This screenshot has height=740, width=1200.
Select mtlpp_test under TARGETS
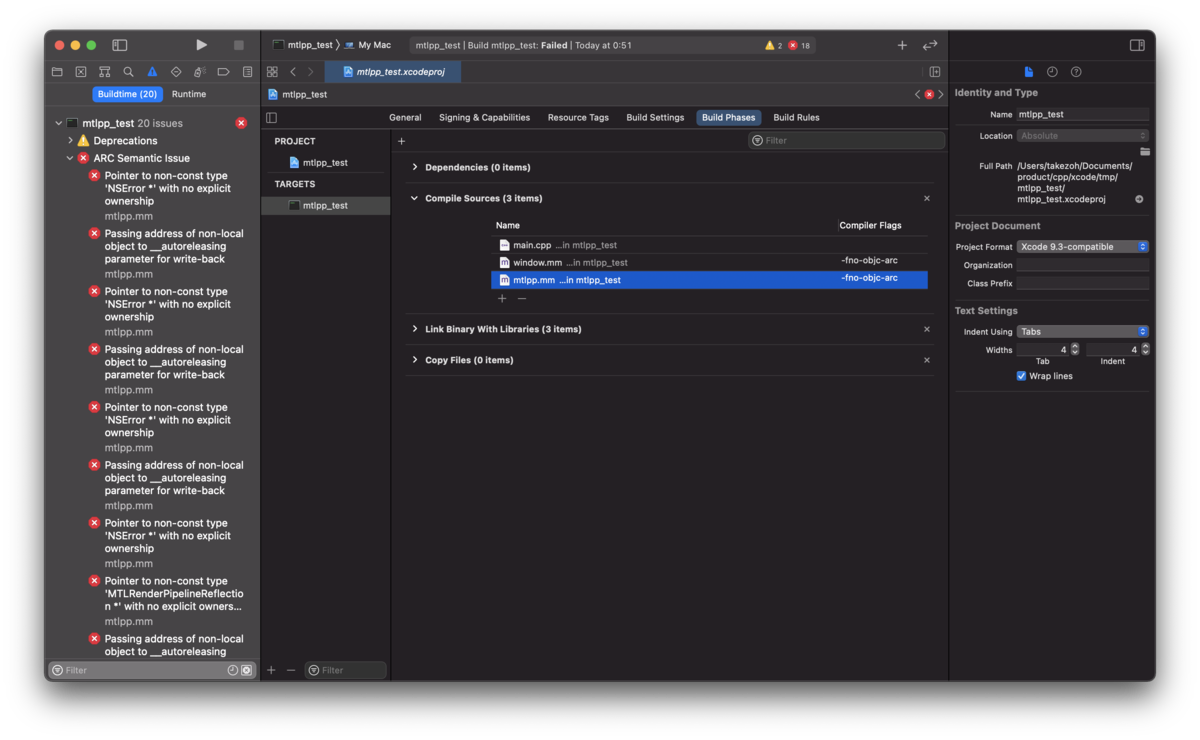point(325,205)
